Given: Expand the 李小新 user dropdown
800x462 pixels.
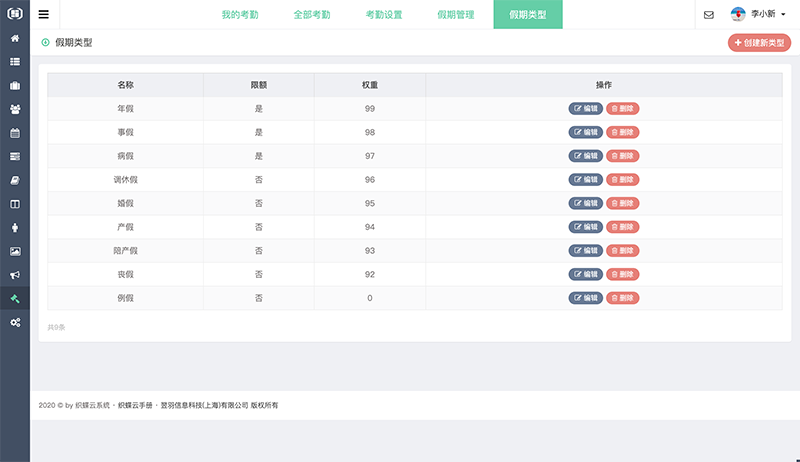Looking at the screenshot, I should tap(759, 15).
